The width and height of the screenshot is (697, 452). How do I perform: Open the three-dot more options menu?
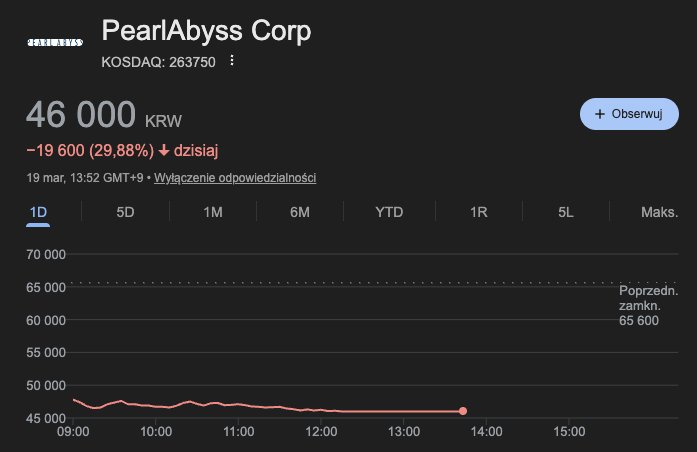tap(232, 61)
